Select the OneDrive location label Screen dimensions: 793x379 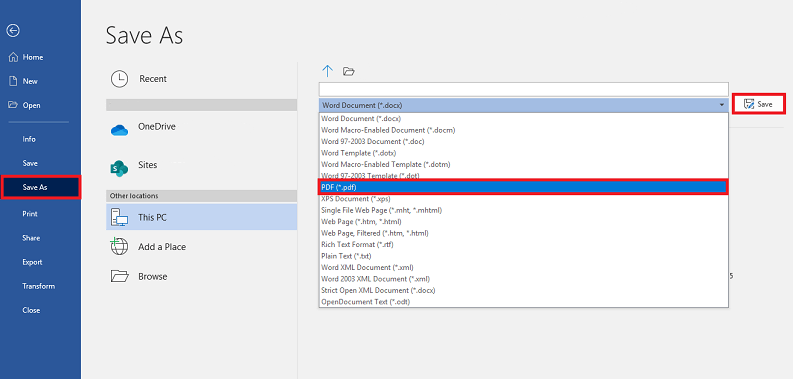(x=157, y=127)
